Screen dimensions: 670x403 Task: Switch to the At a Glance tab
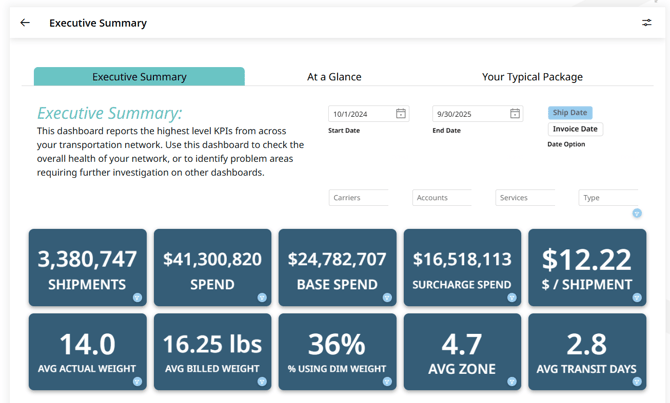[334, 77]
